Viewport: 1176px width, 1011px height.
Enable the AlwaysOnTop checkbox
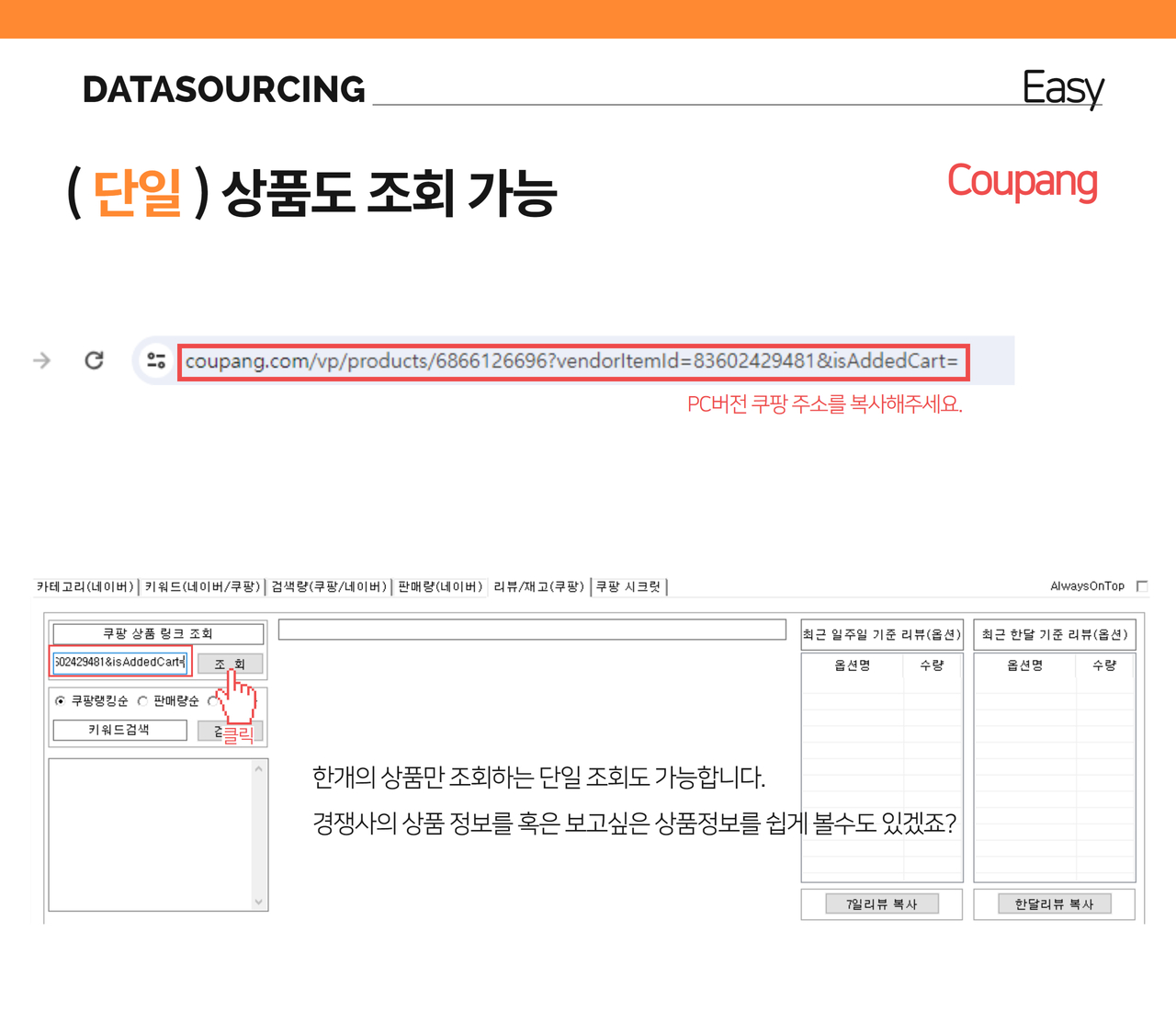[x=1142, y=586]
